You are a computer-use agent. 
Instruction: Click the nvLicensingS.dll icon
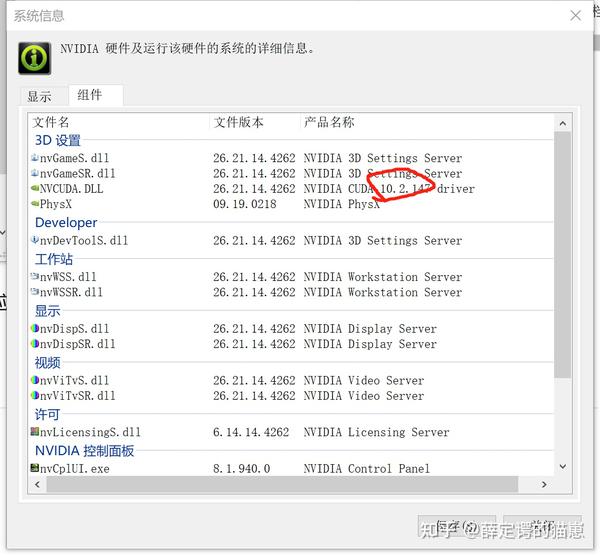click(x=35, y=432)
